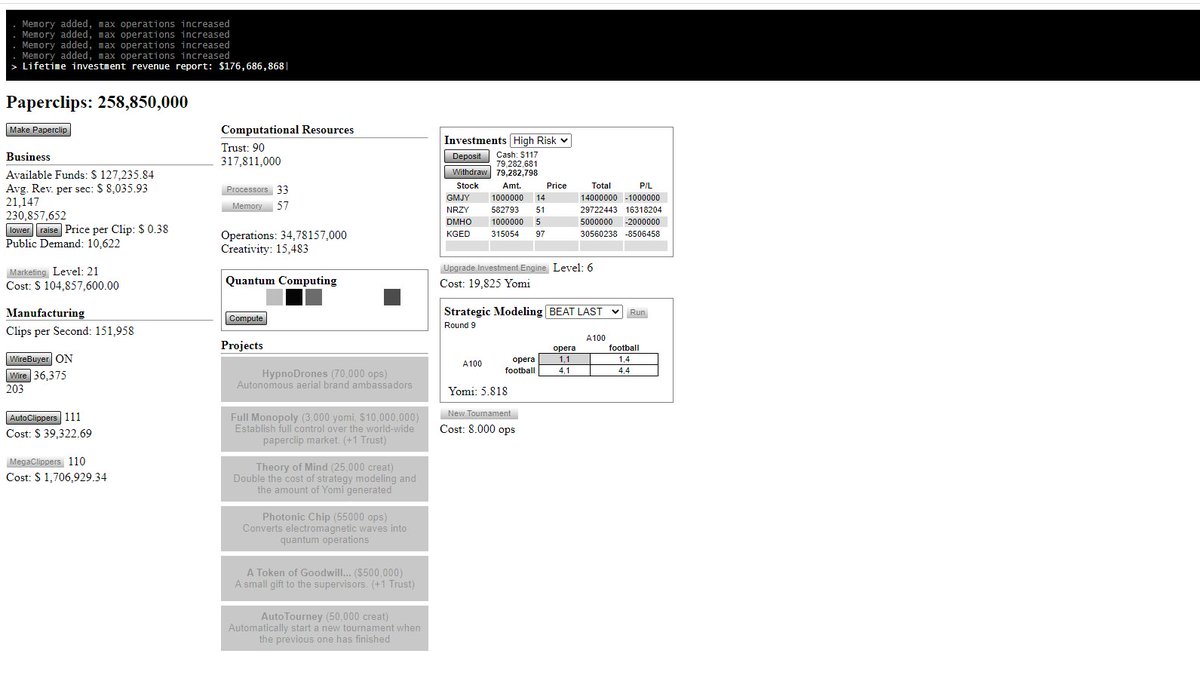Deposit funds into investments

[x=466, y=156]
